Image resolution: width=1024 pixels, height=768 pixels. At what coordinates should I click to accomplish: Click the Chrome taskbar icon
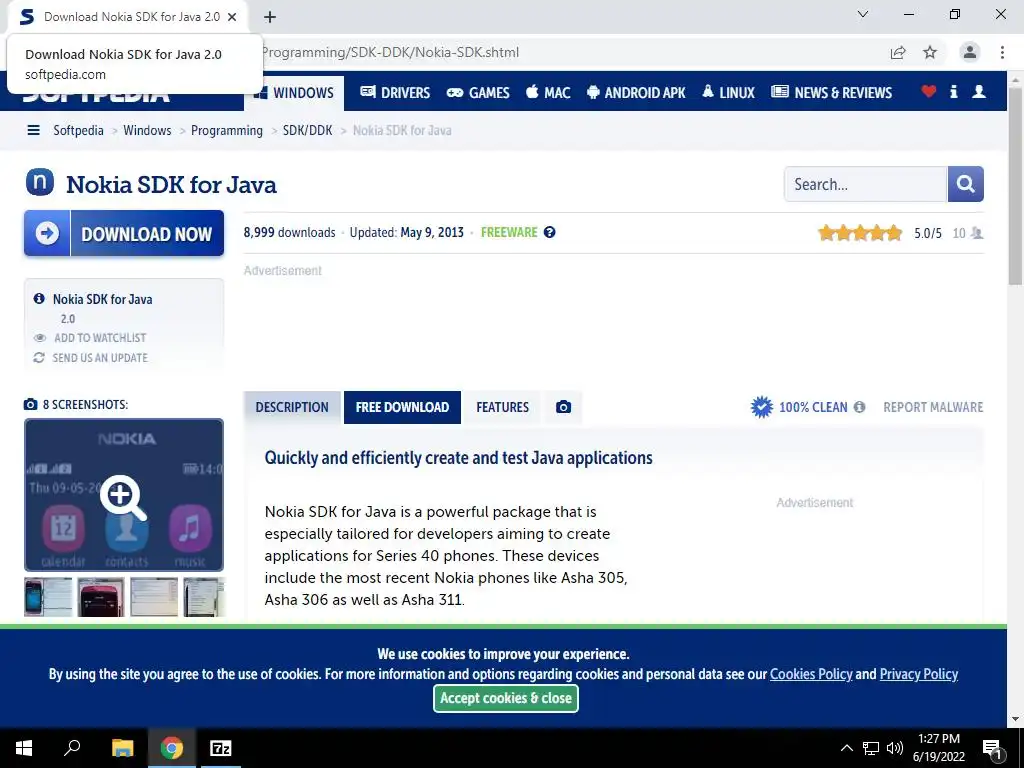point(172,748)
